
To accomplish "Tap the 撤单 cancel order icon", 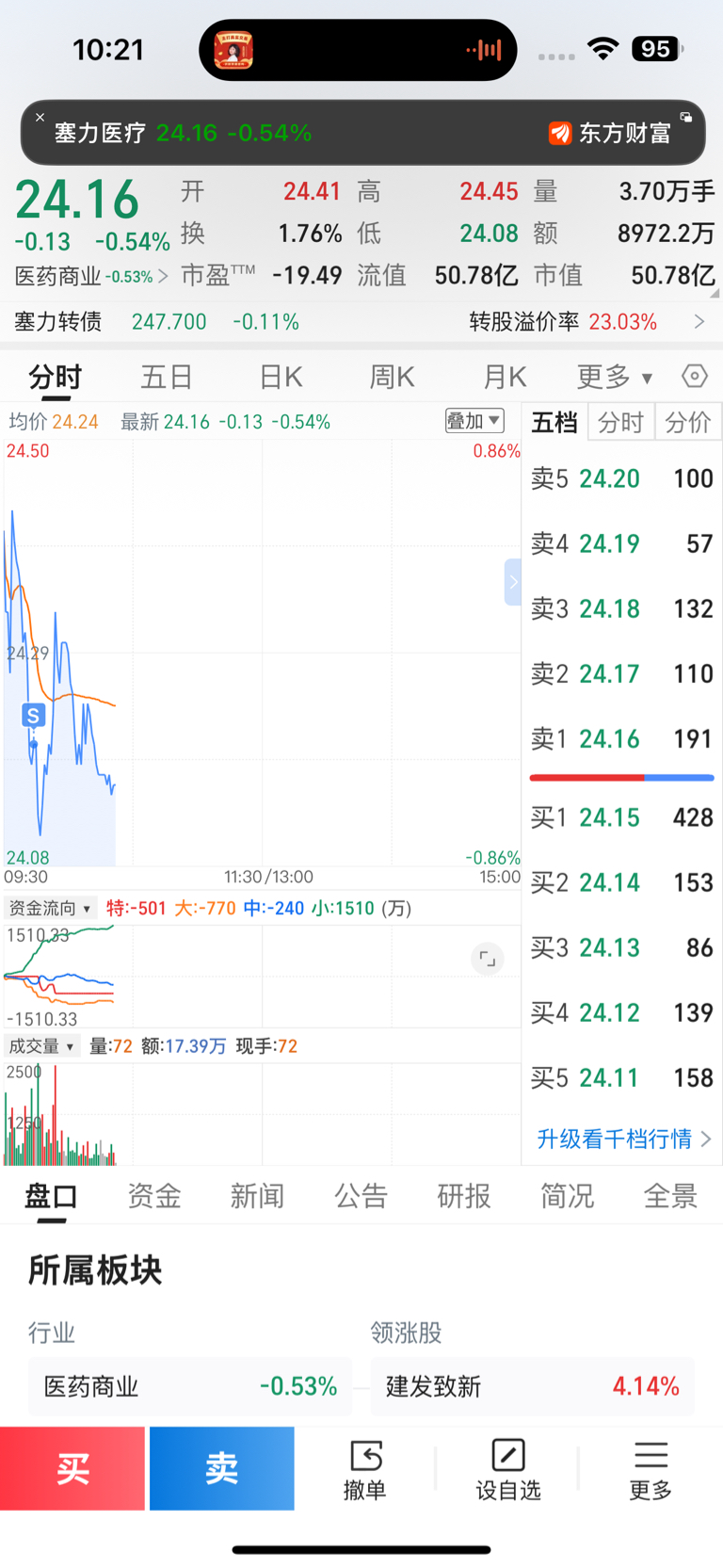I will tap(365, 1469).
